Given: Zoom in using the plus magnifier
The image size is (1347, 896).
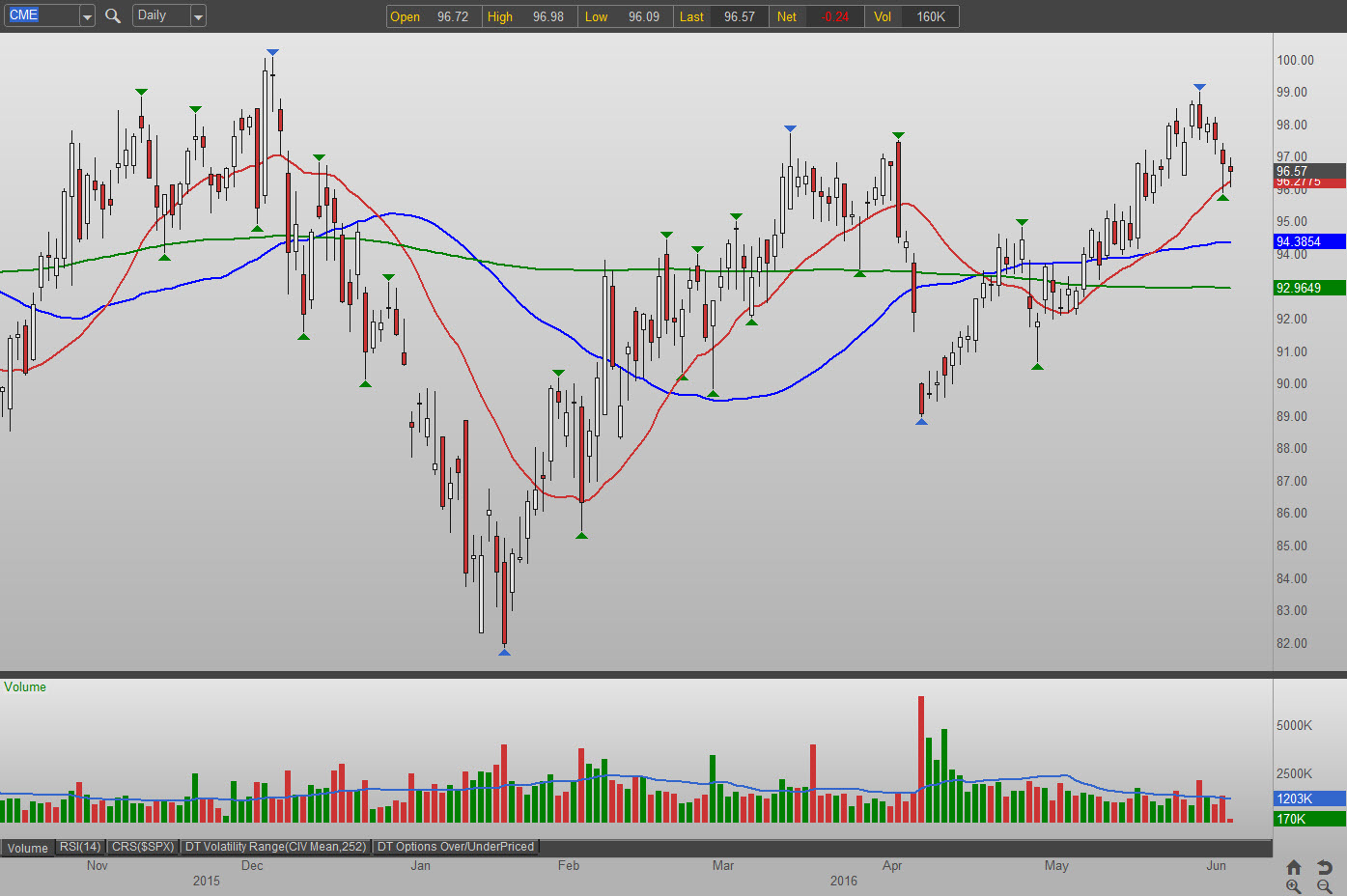Looking at the screenshot, I should coord(1294,886).
